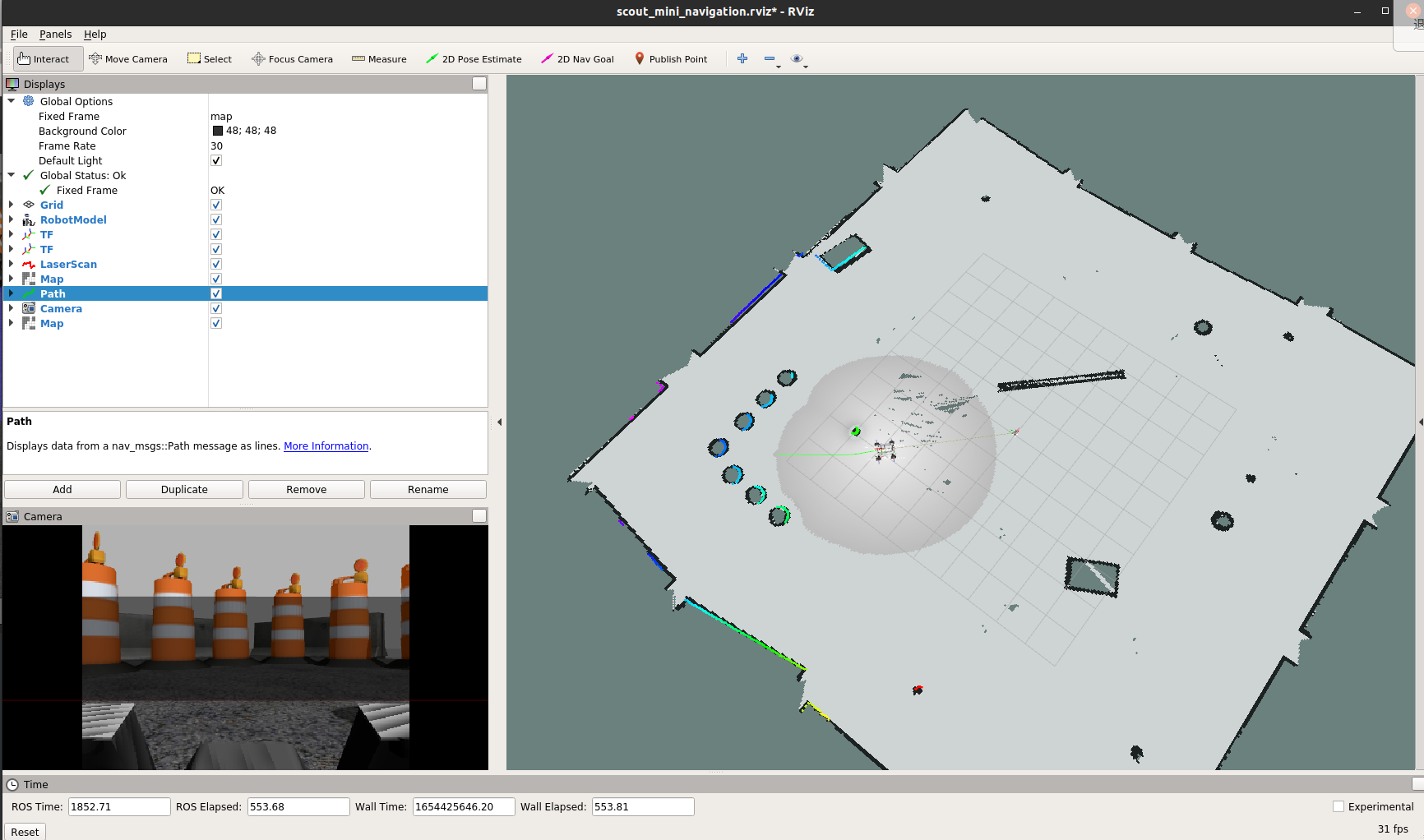
Task: Activate the Focus Camera tool
Action: coord(292,59)
